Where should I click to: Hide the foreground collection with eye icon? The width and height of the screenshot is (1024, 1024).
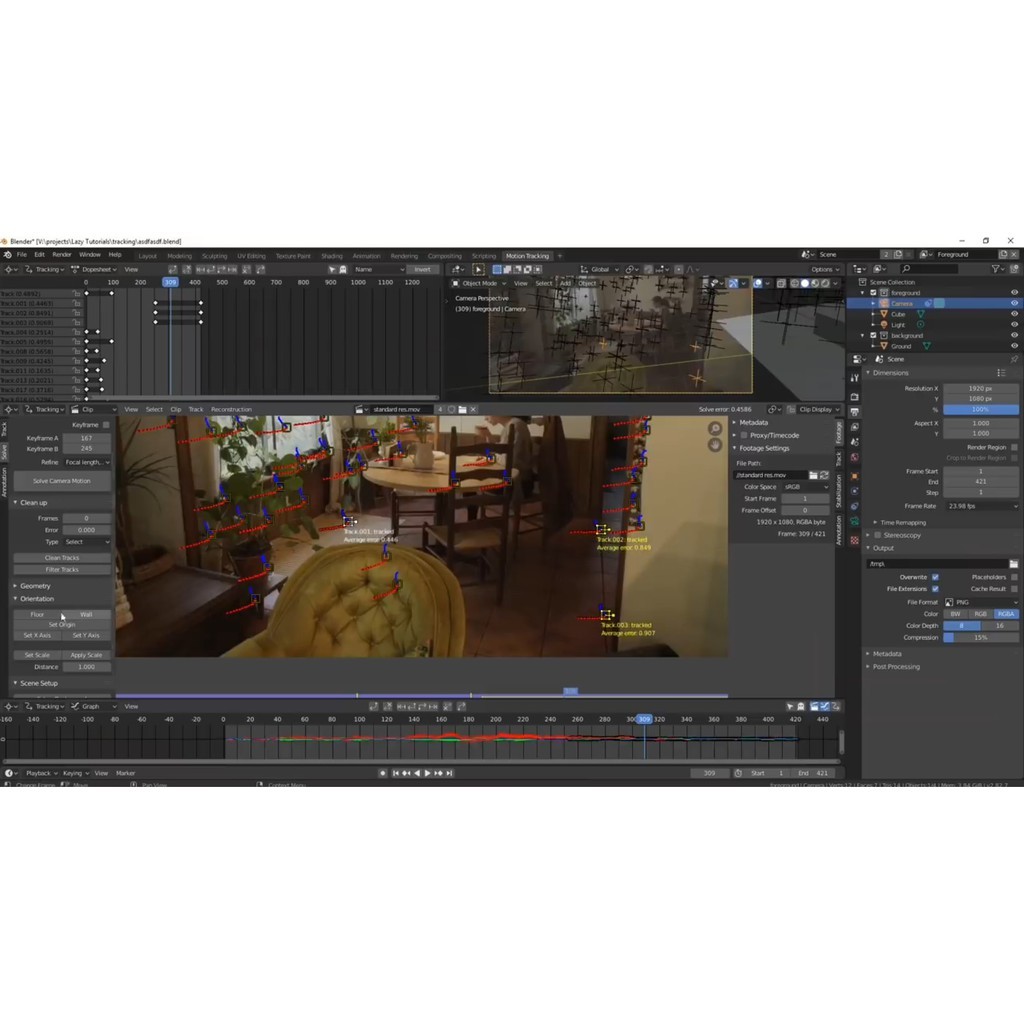pyautogui.click(x=1014, y=293)
